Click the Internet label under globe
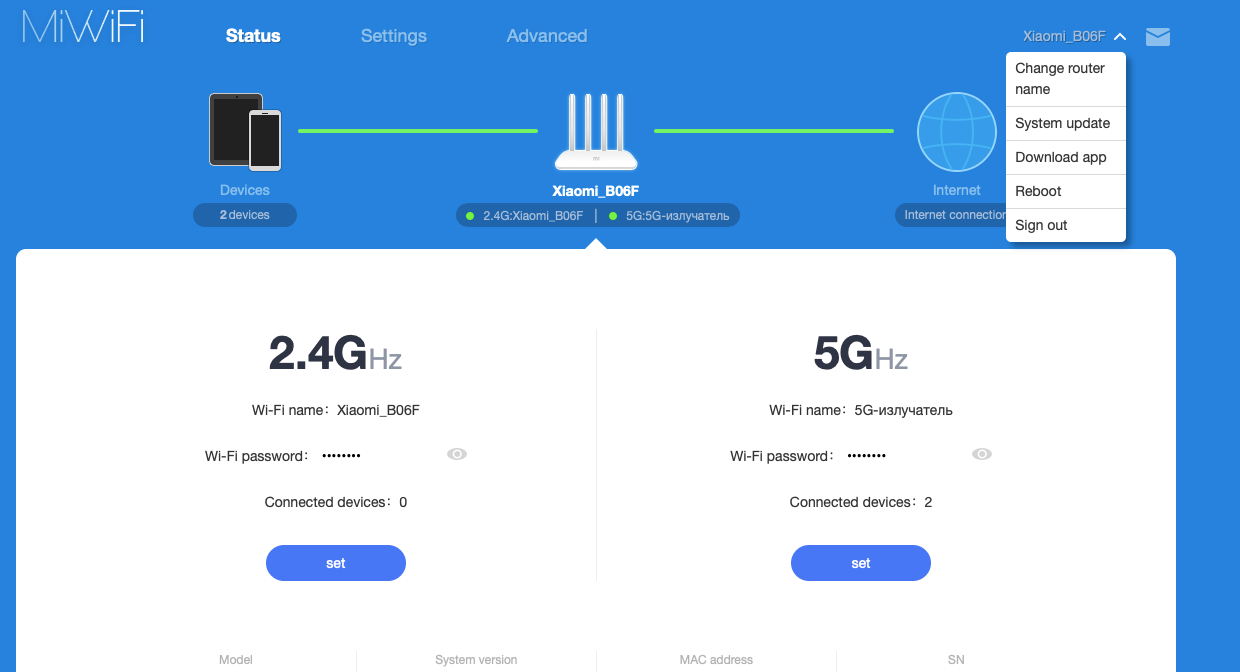This screenshot has height=672, width=1240. coord(957,190)
